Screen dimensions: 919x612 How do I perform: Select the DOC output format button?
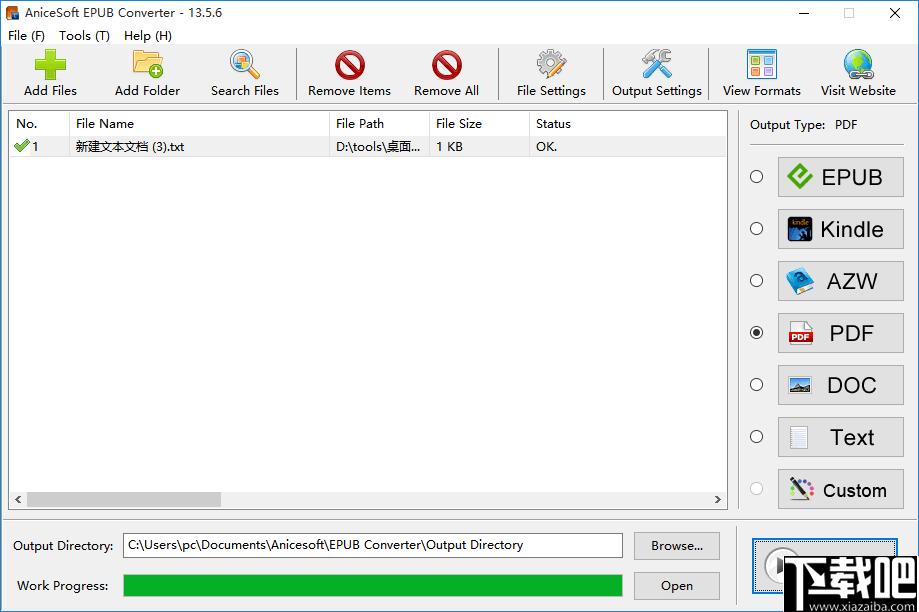point(840,385)
